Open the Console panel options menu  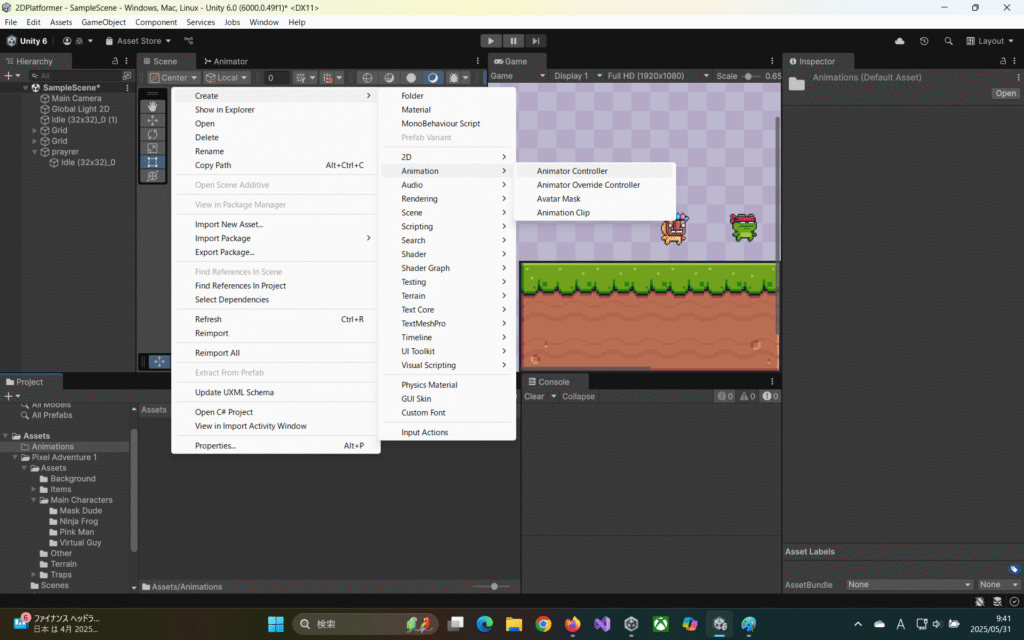(772, 381)
